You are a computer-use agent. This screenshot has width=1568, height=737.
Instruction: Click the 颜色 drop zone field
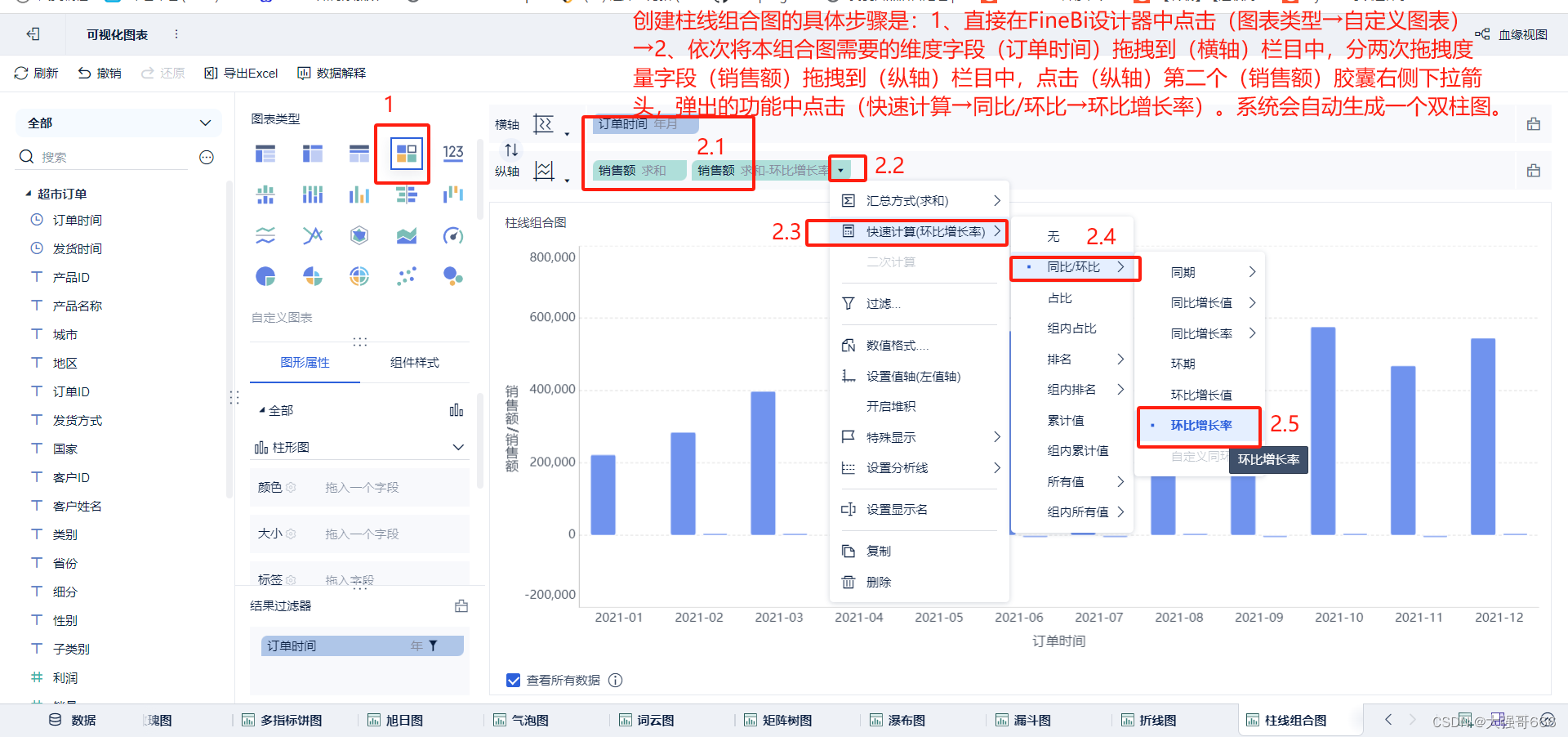(x=359, y=488)
